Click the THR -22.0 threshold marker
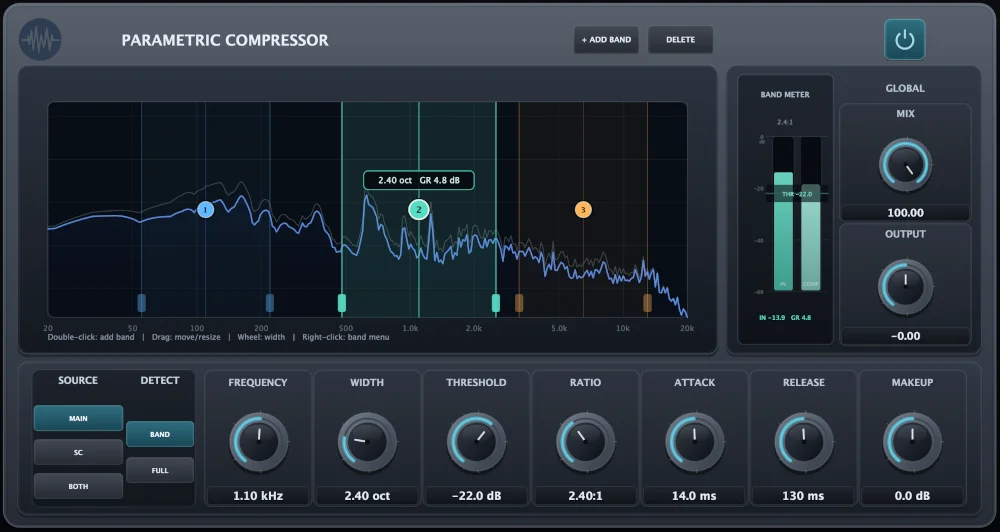The width and height of the screenshot is (1000, 532). pos(797,194)
